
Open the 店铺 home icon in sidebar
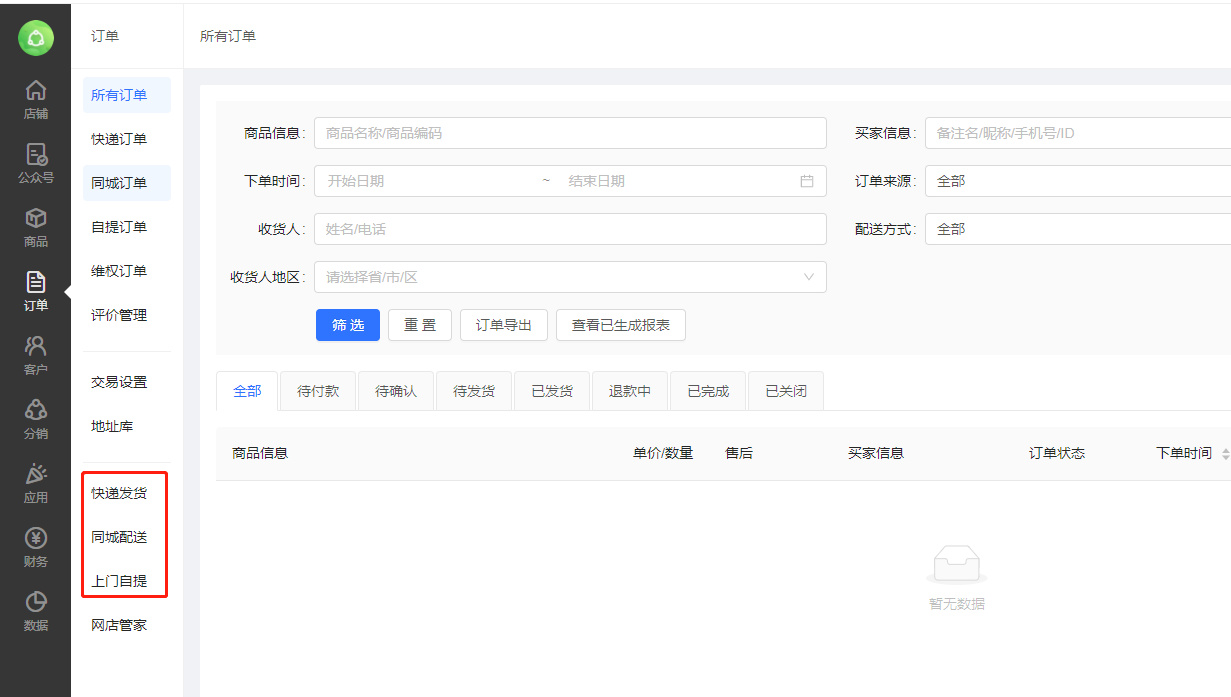point(35,99)
